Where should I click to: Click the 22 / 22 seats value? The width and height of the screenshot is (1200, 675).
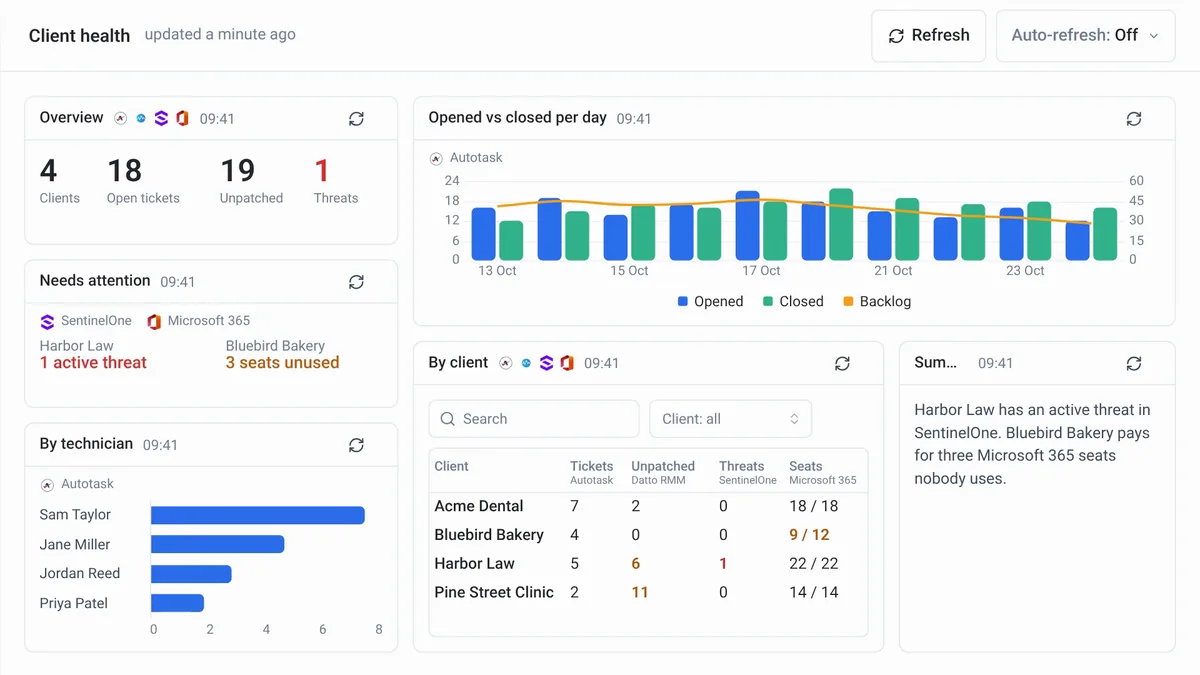coord(813,564)
